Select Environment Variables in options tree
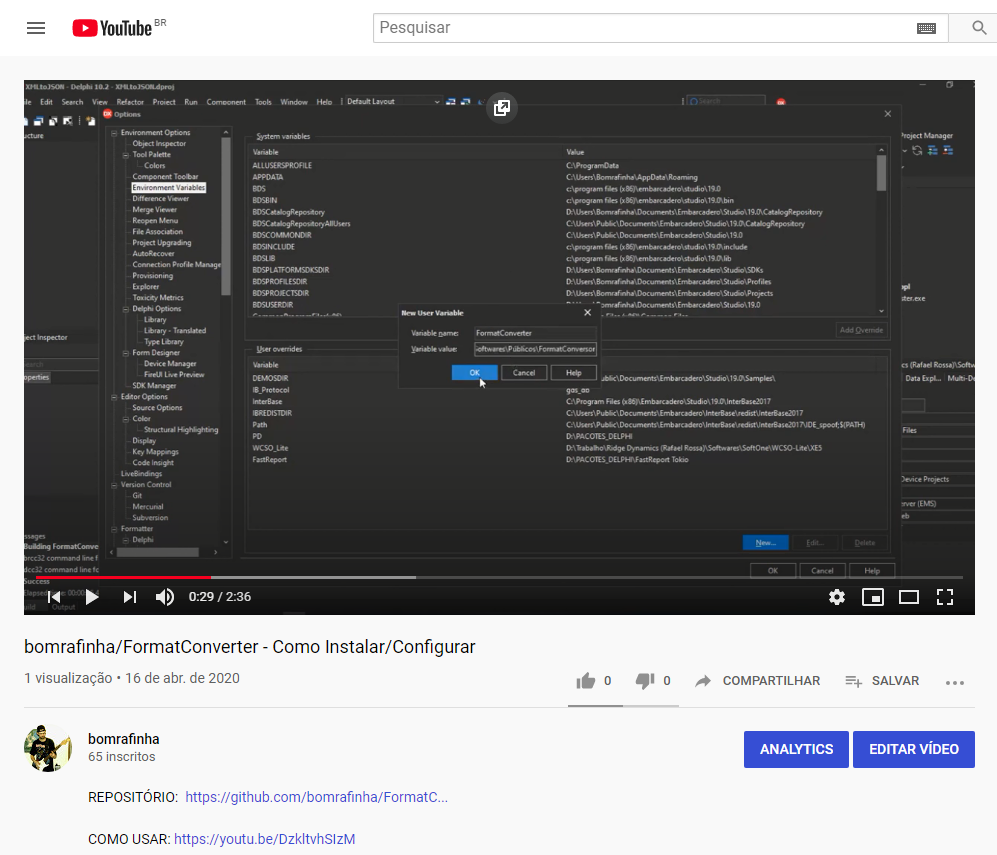Viewport: 997px width, 855px height. pos(168,188)
